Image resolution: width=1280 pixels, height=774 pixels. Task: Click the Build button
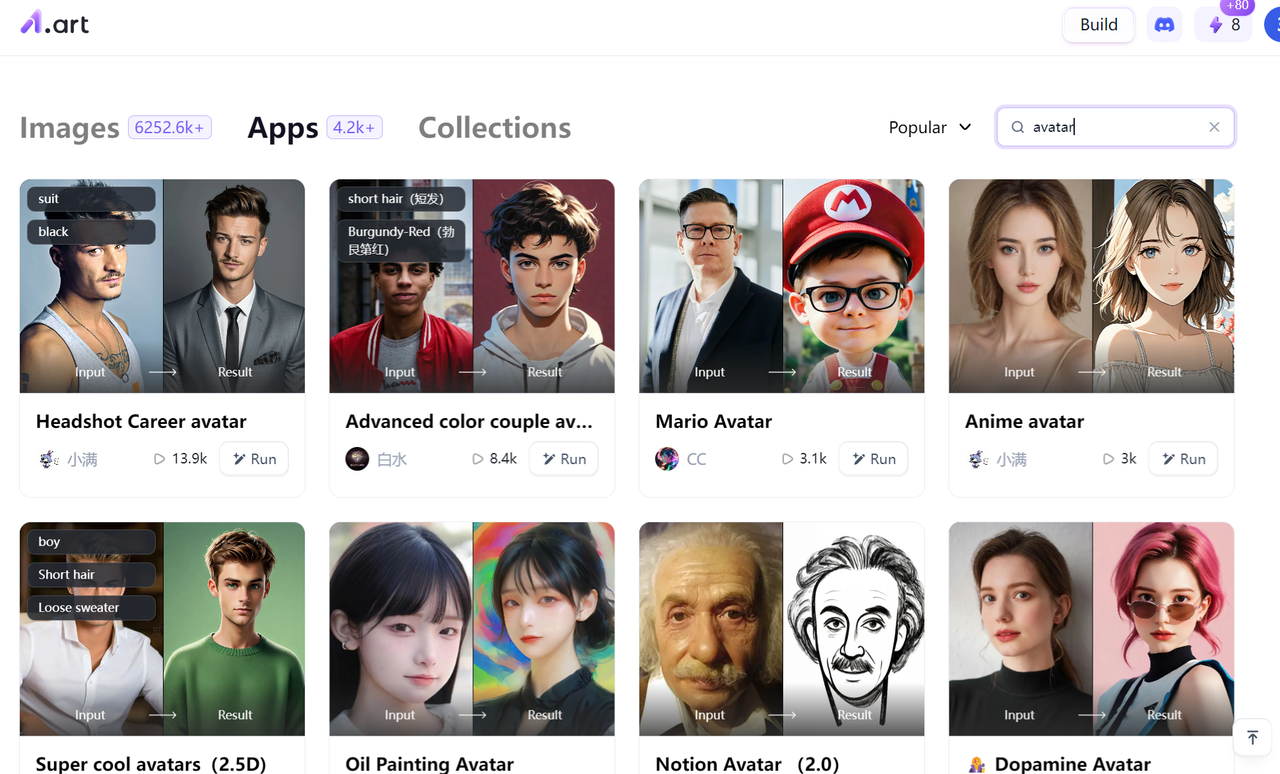[1098, 25]
